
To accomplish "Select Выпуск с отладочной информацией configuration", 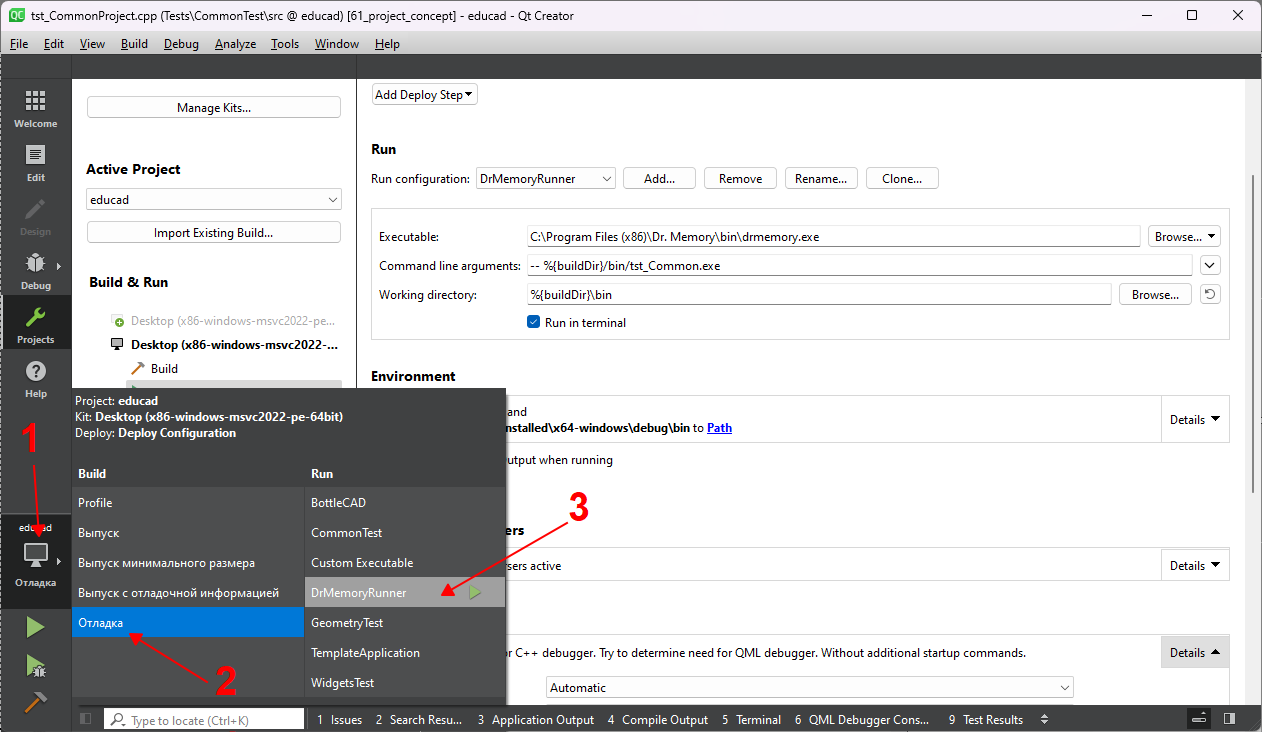I will pyautogui.click(x=188, y=593).
